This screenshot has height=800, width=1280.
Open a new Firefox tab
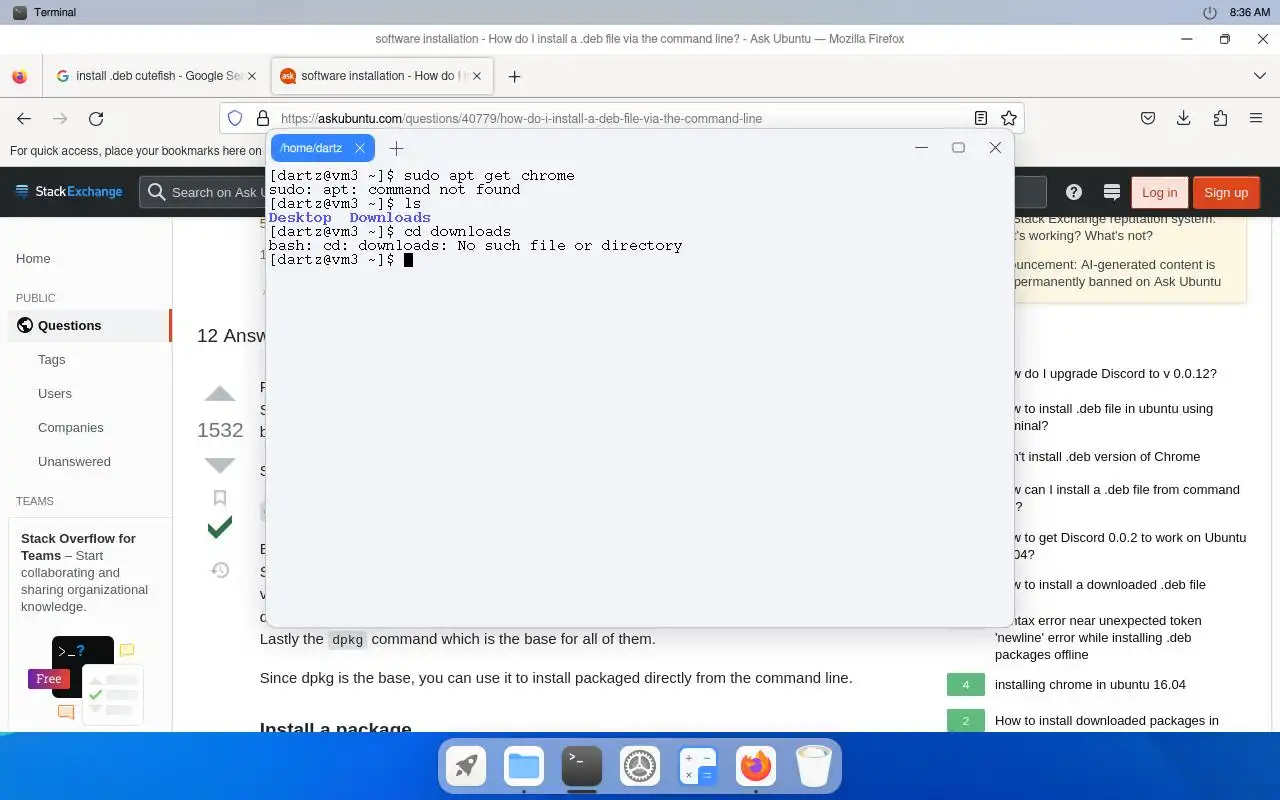click(x=514, y=76)
